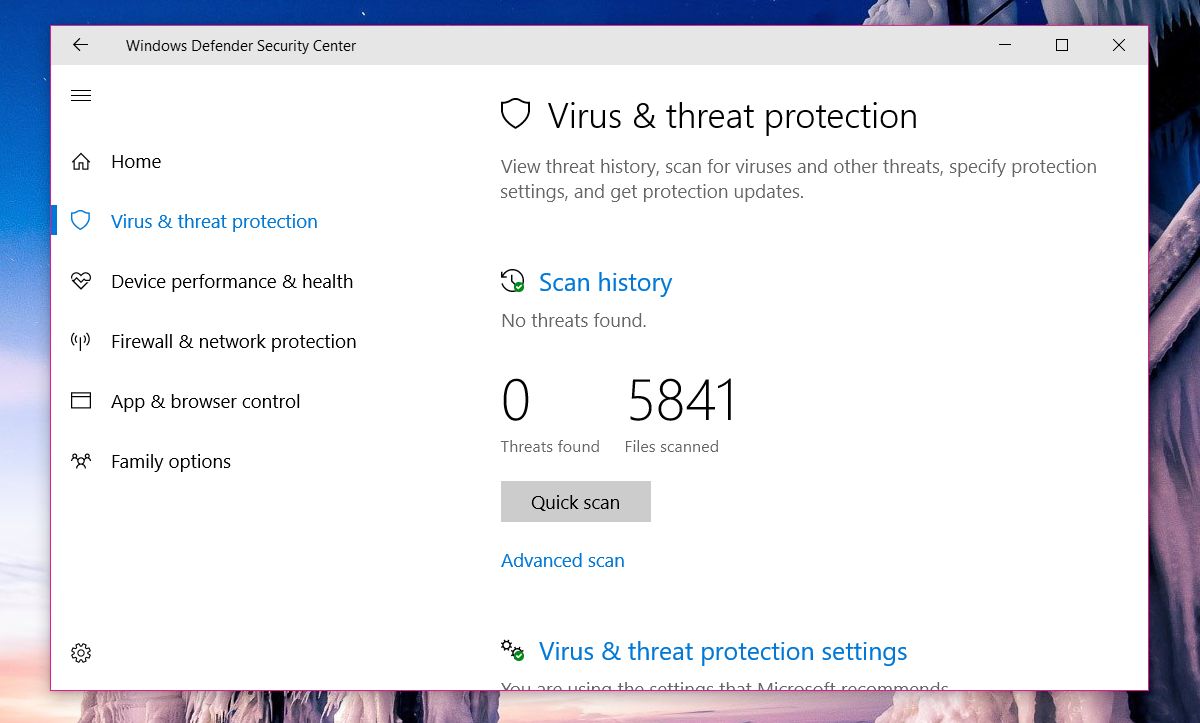The width and height of the screenshot is (1200, 723).
Task: Click the Family options people icon
Action: (81, 461)
